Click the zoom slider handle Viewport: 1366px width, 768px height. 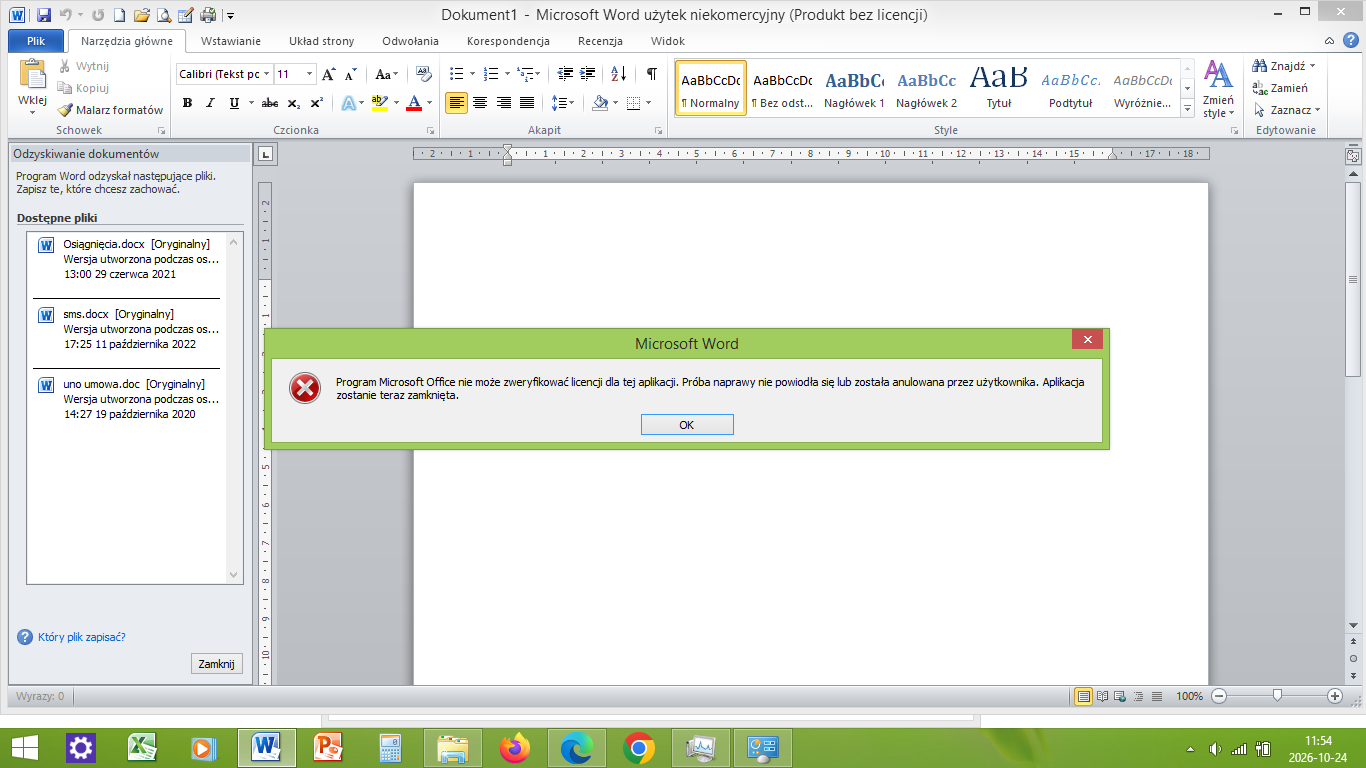point(1277,696)
